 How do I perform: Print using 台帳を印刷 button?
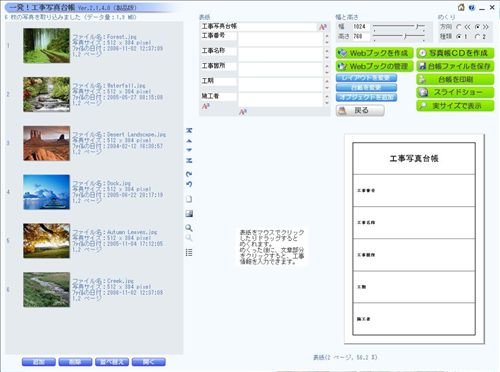coord(455,80)
